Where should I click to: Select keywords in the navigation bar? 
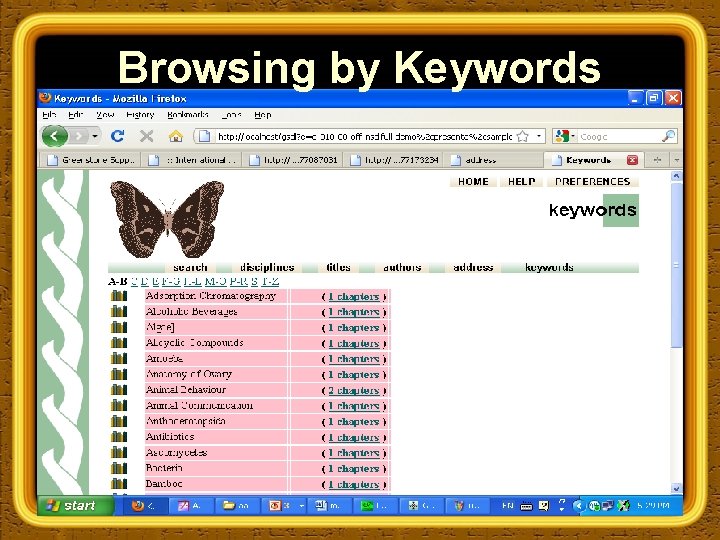point(549,267)
